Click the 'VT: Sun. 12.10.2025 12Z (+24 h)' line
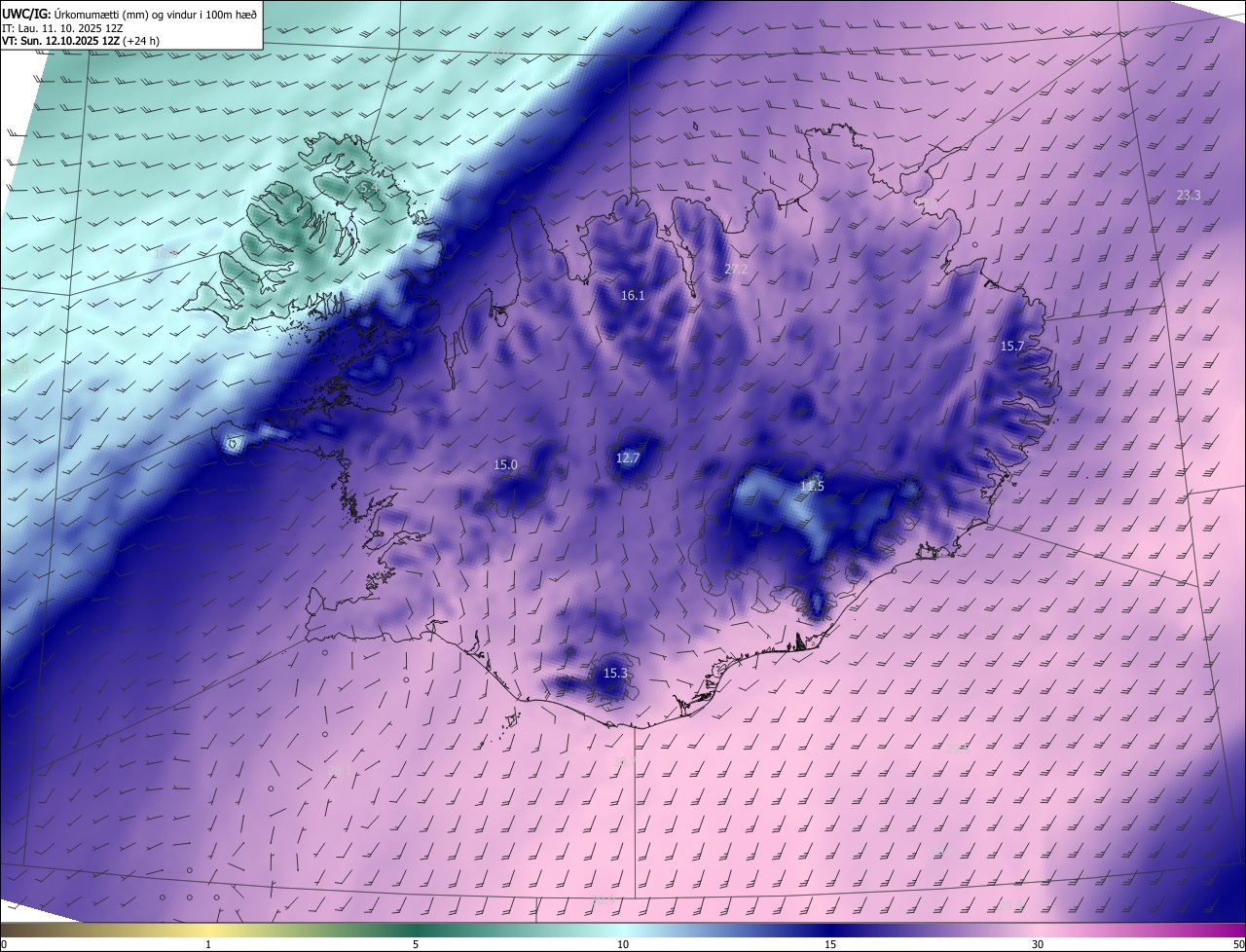The width and height of the screenshot is (1246, 952). click(x=81, y=42)
